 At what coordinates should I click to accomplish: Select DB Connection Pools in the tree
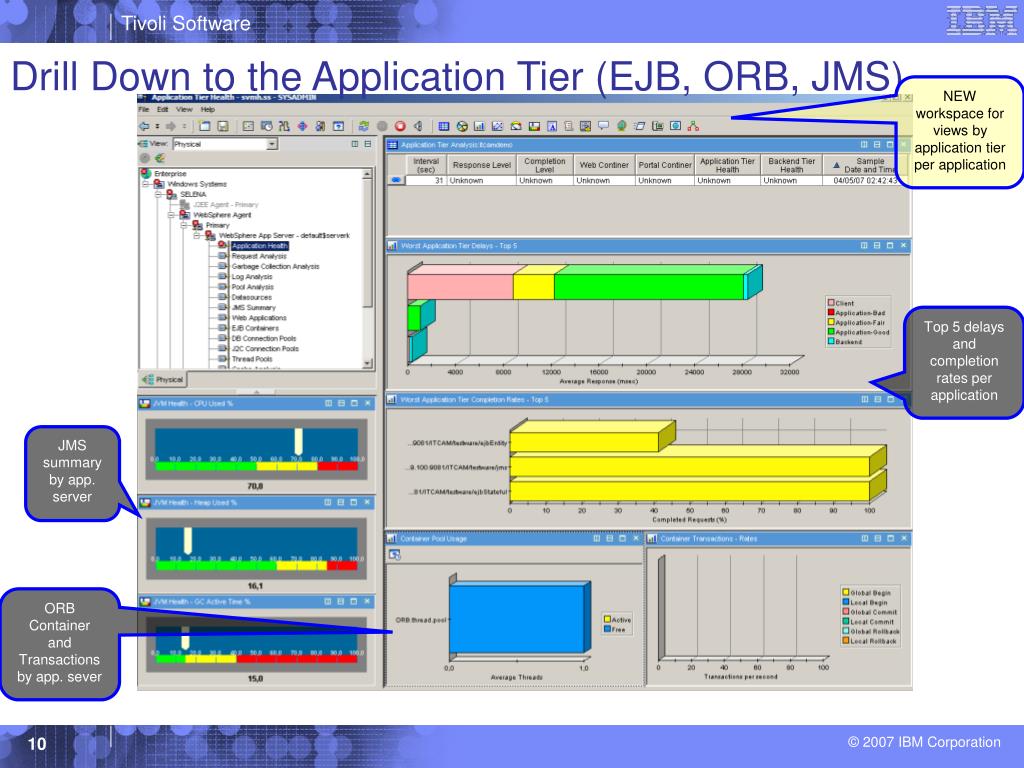point(264,338)
